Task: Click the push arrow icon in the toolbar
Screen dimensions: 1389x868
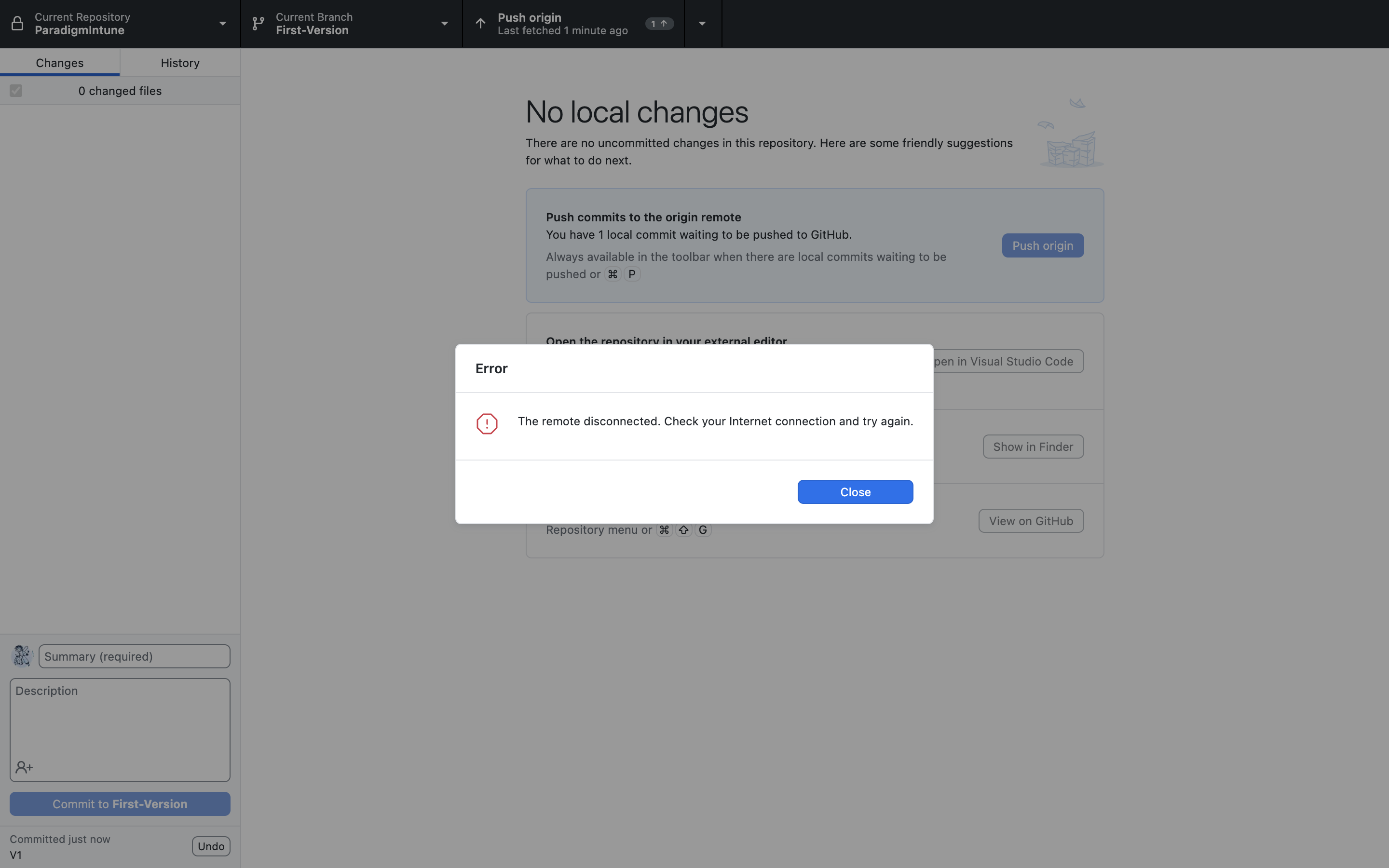Action: coord(480,24)
